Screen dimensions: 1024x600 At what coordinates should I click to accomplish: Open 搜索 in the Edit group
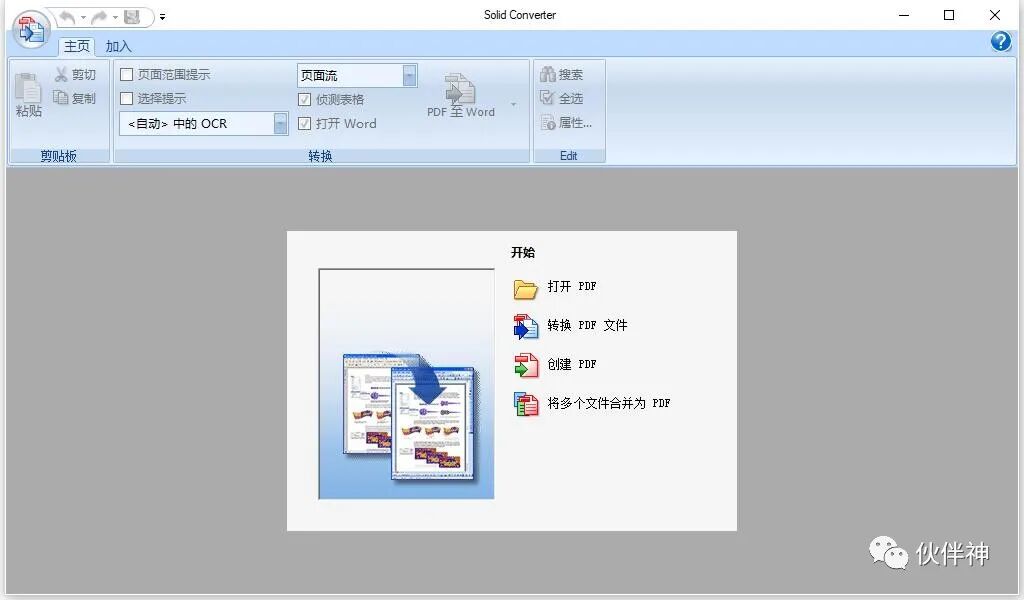[x=549, y=74]
